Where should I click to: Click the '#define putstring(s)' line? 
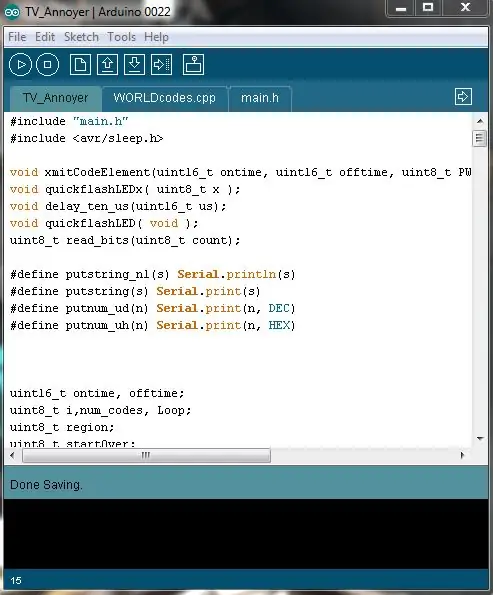pos(135,291)
